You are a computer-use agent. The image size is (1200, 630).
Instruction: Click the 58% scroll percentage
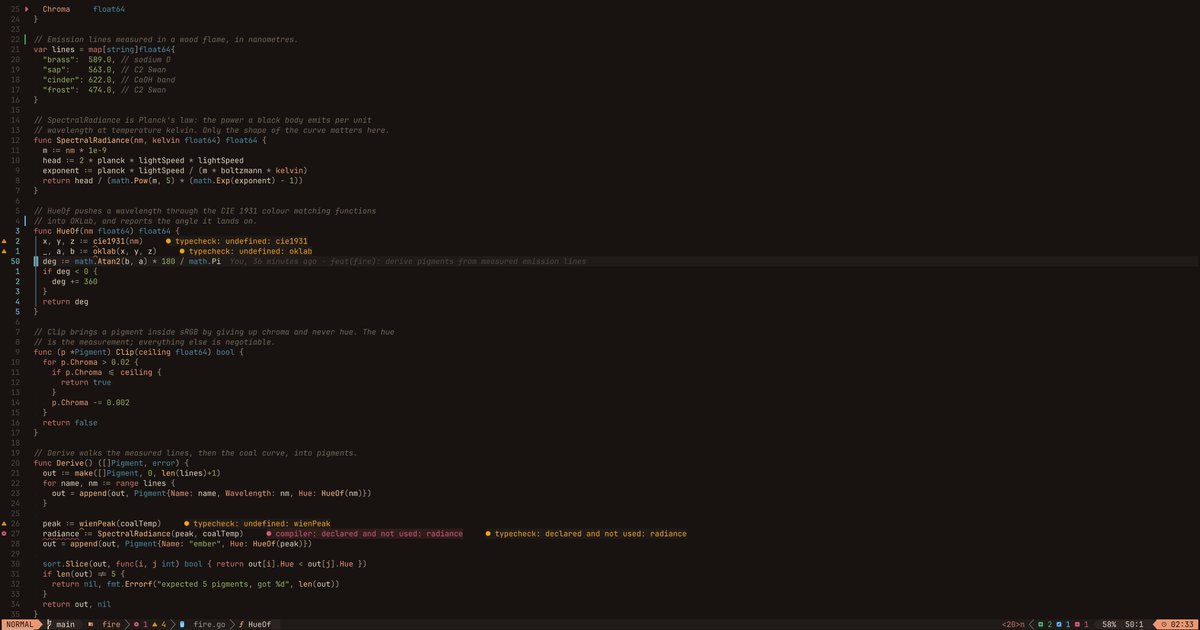[x=1109, y=624]
